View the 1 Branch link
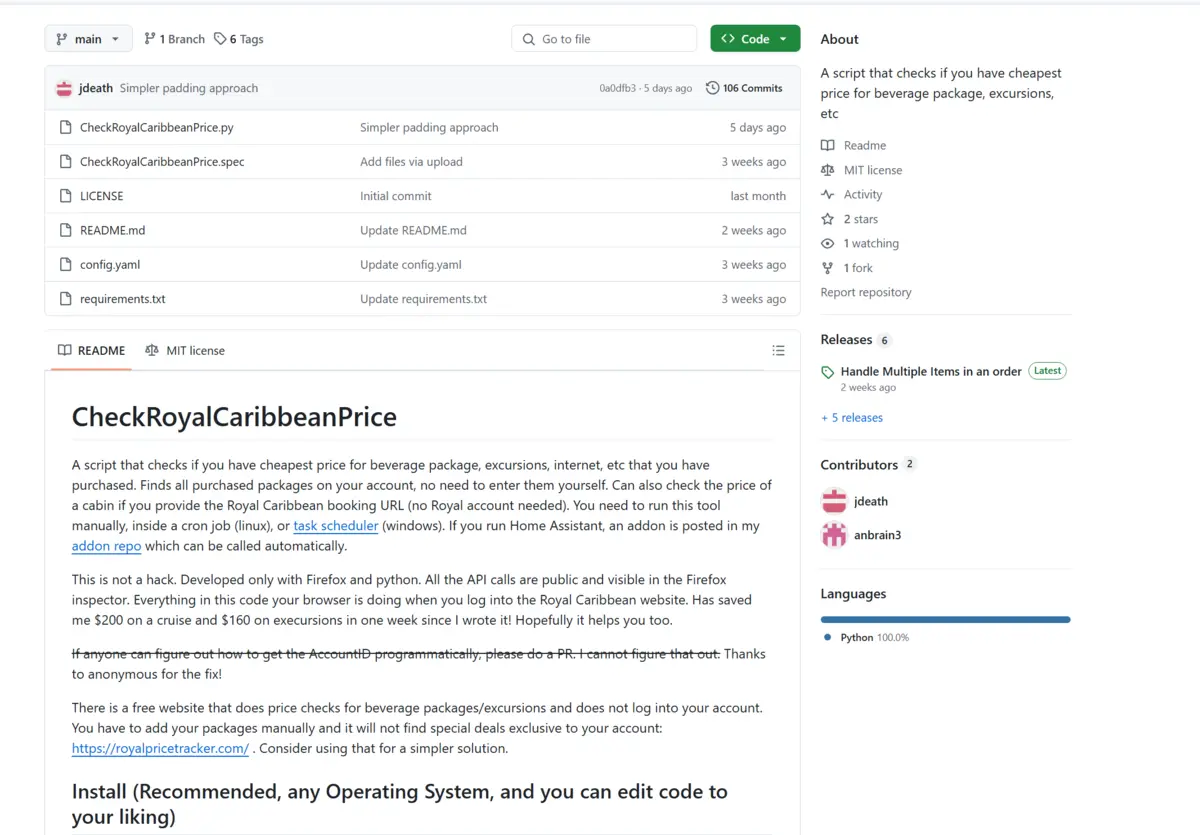1200x835 pixels. click(174, 39)
